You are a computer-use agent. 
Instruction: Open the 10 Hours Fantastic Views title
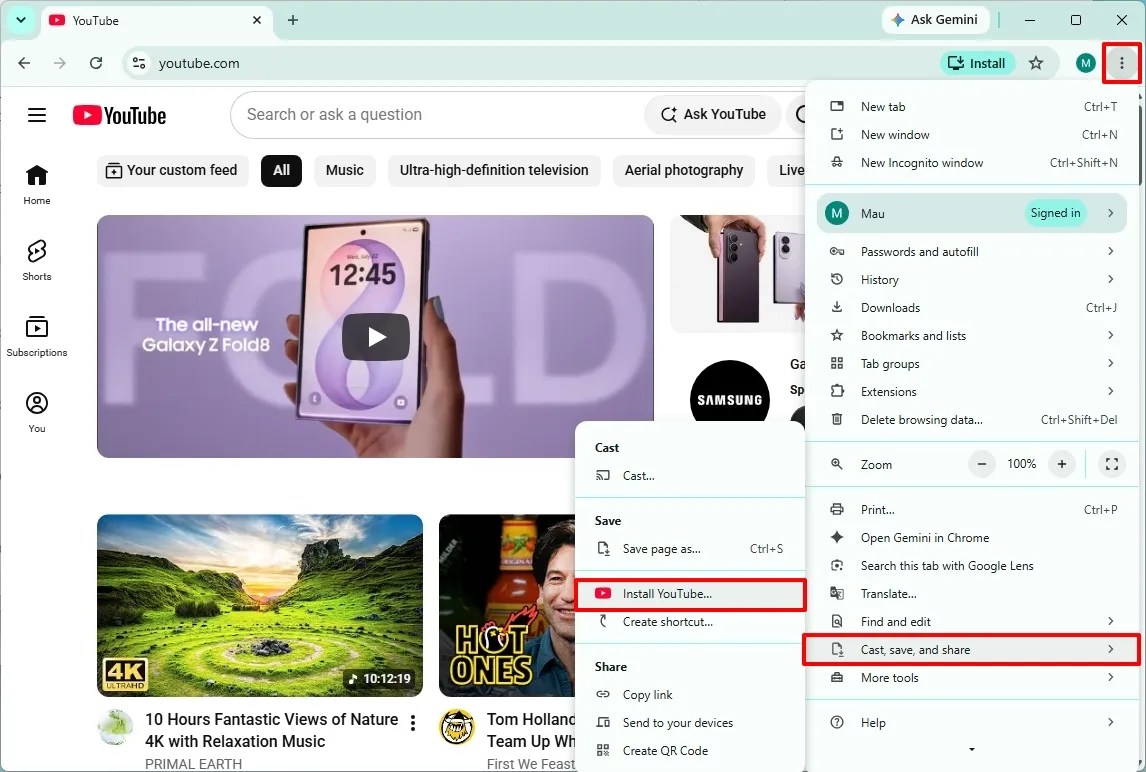tap(271, 730)
